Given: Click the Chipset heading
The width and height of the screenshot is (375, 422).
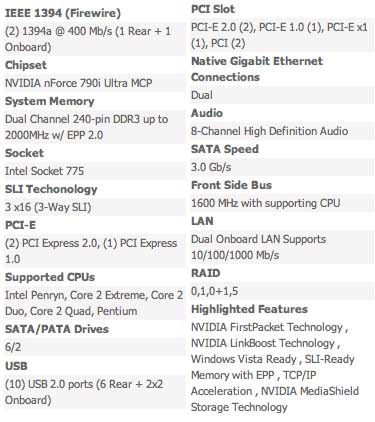Looking at the screenshot, I should click(26, 65).
